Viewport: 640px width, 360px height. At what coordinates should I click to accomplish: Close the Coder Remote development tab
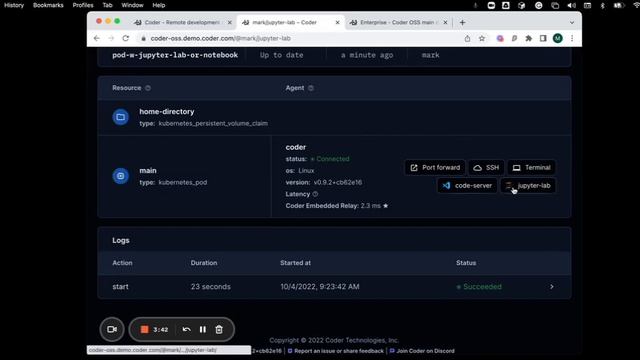(x=229, y=22)
